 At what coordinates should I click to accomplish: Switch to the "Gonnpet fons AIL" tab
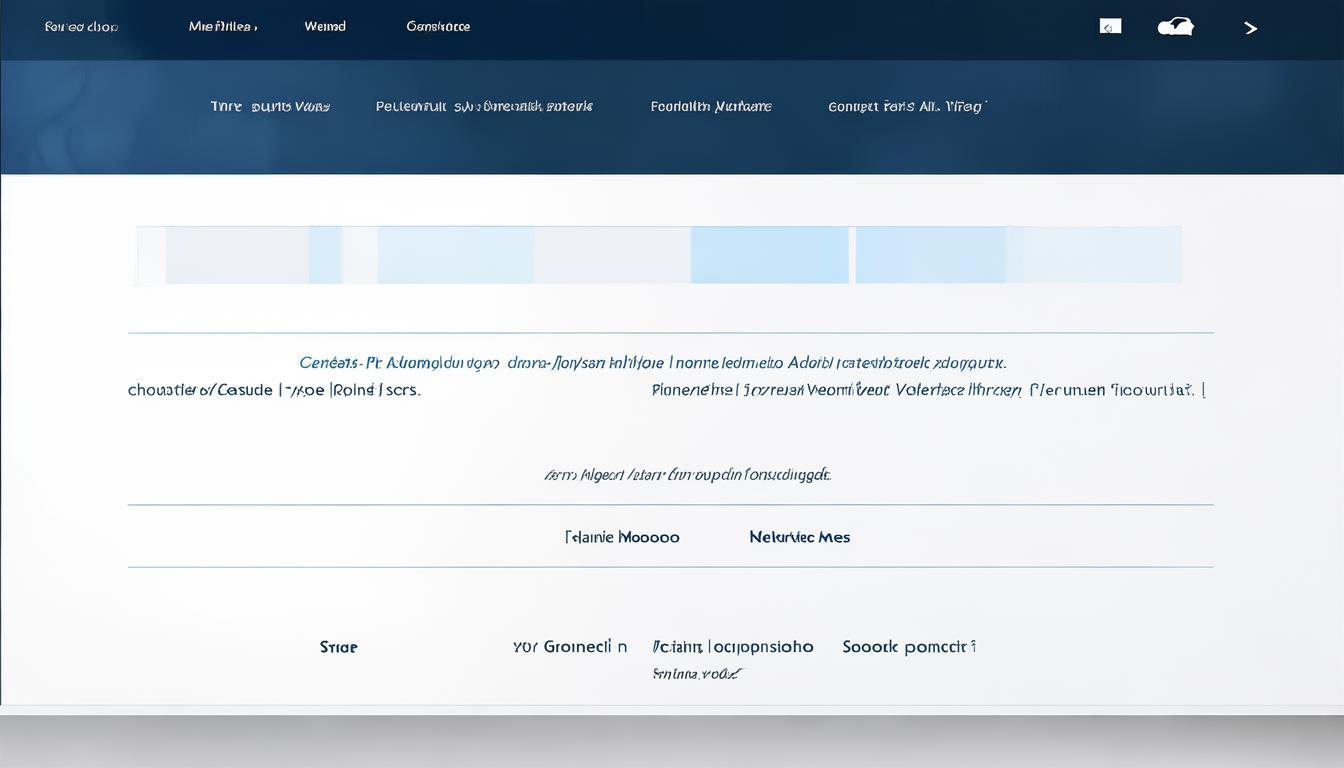tap(907, 106)
